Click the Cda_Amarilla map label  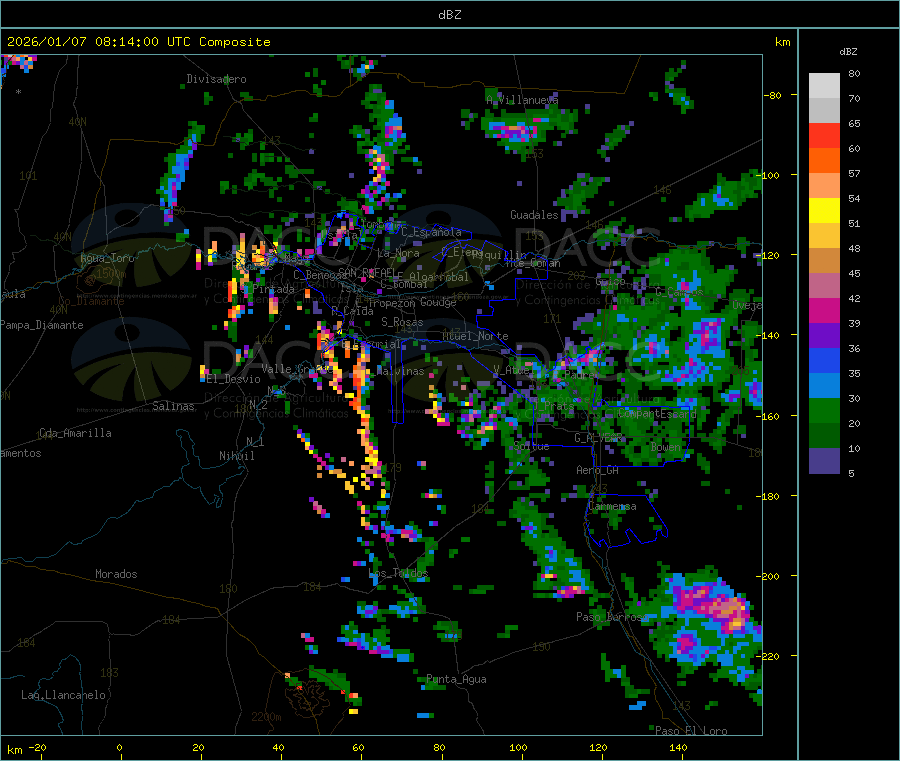(x=75, y=433)
